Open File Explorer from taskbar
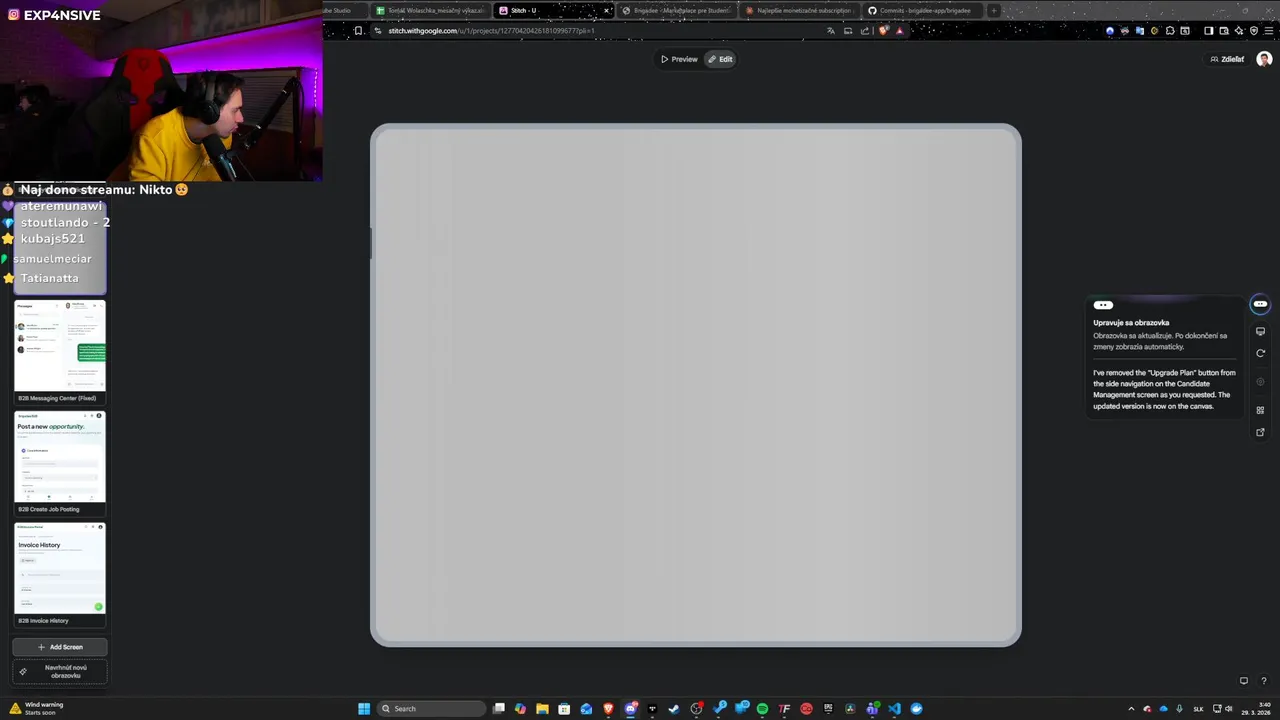This screenshot has height=720, width=1280. (x=542, y=709)
